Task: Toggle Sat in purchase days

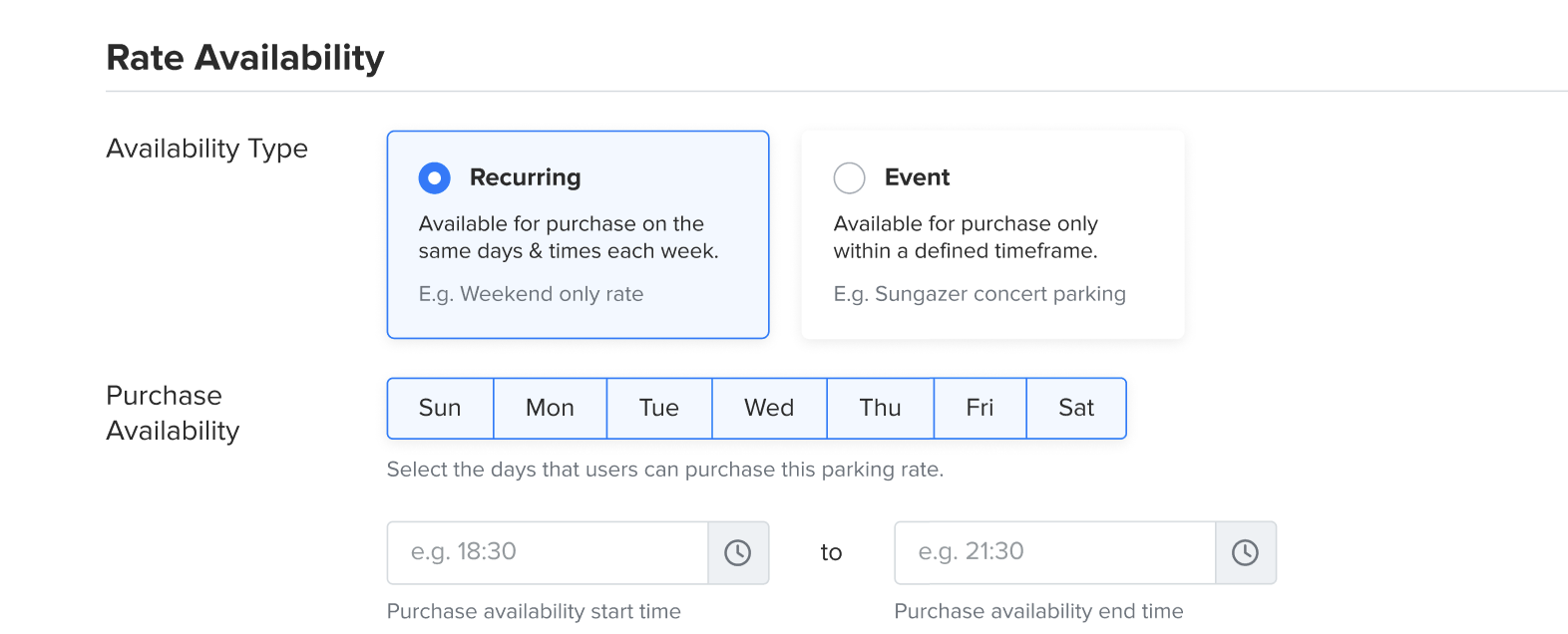Action: click(1076, 409)
